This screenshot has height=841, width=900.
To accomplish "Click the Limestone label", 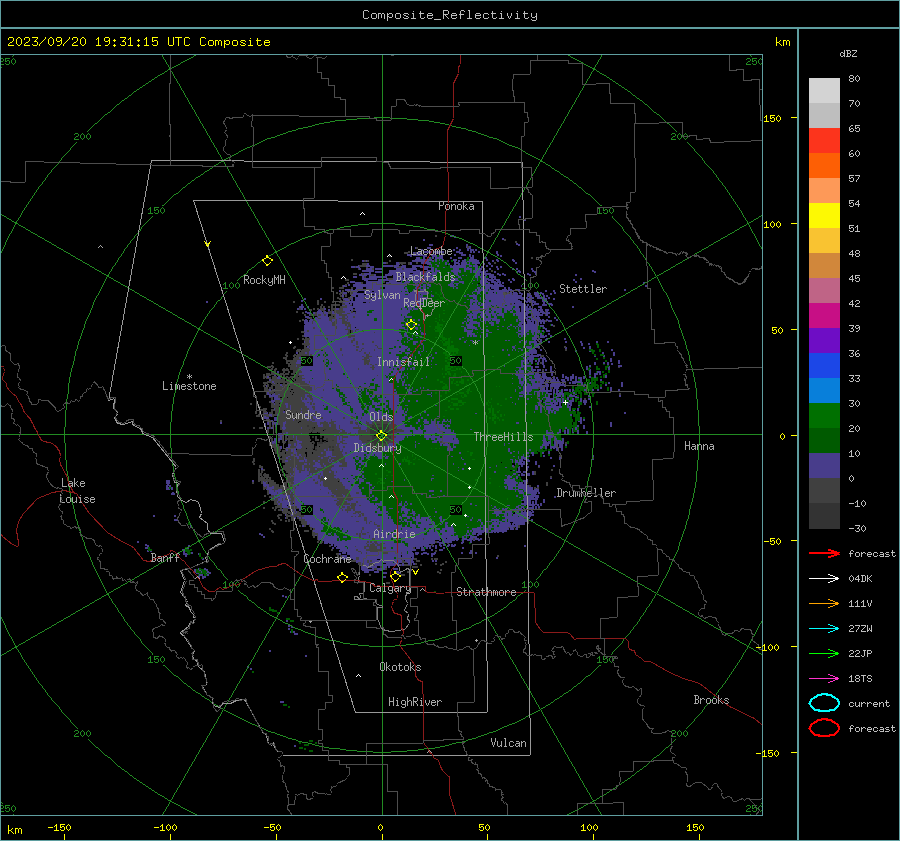I will [x=189, y=386].
